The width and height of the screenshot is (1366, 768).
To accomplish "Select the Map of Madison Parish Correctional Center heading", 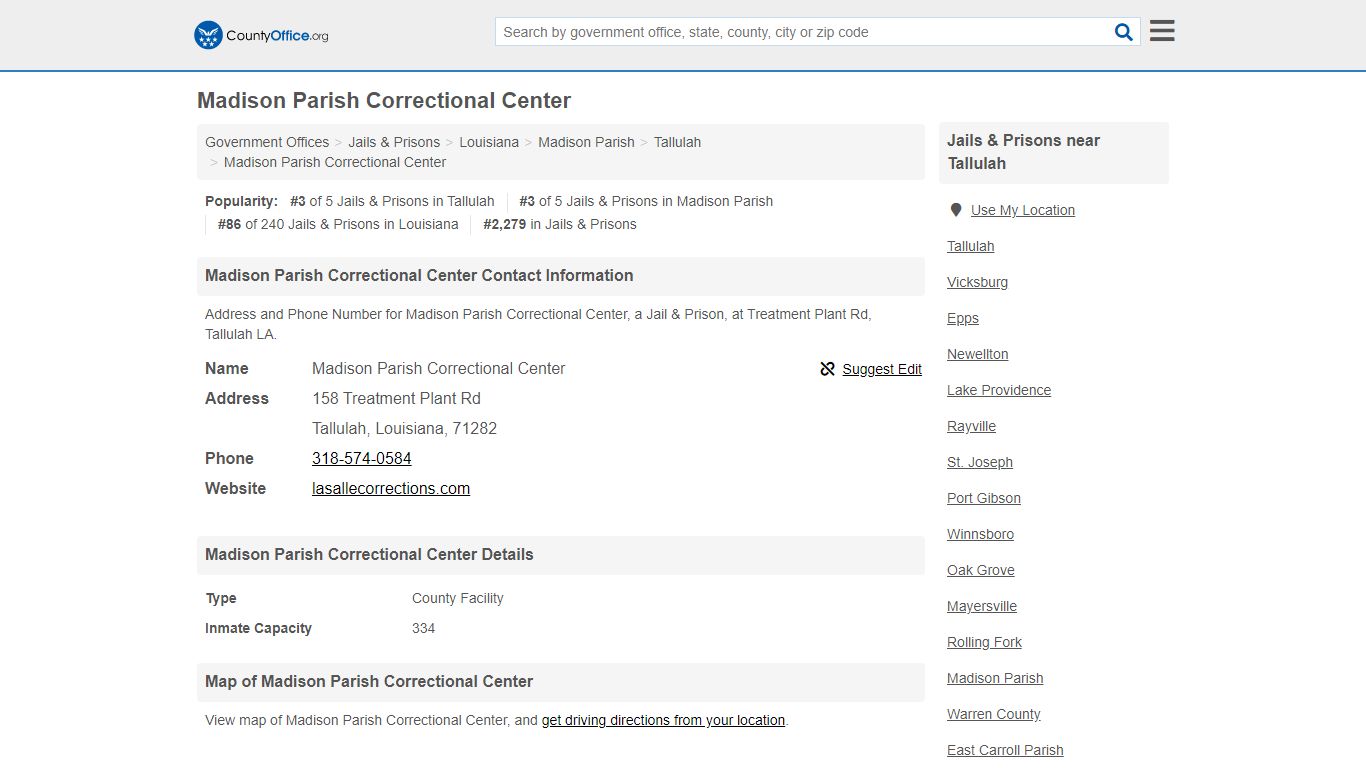I will coord(369,681).
